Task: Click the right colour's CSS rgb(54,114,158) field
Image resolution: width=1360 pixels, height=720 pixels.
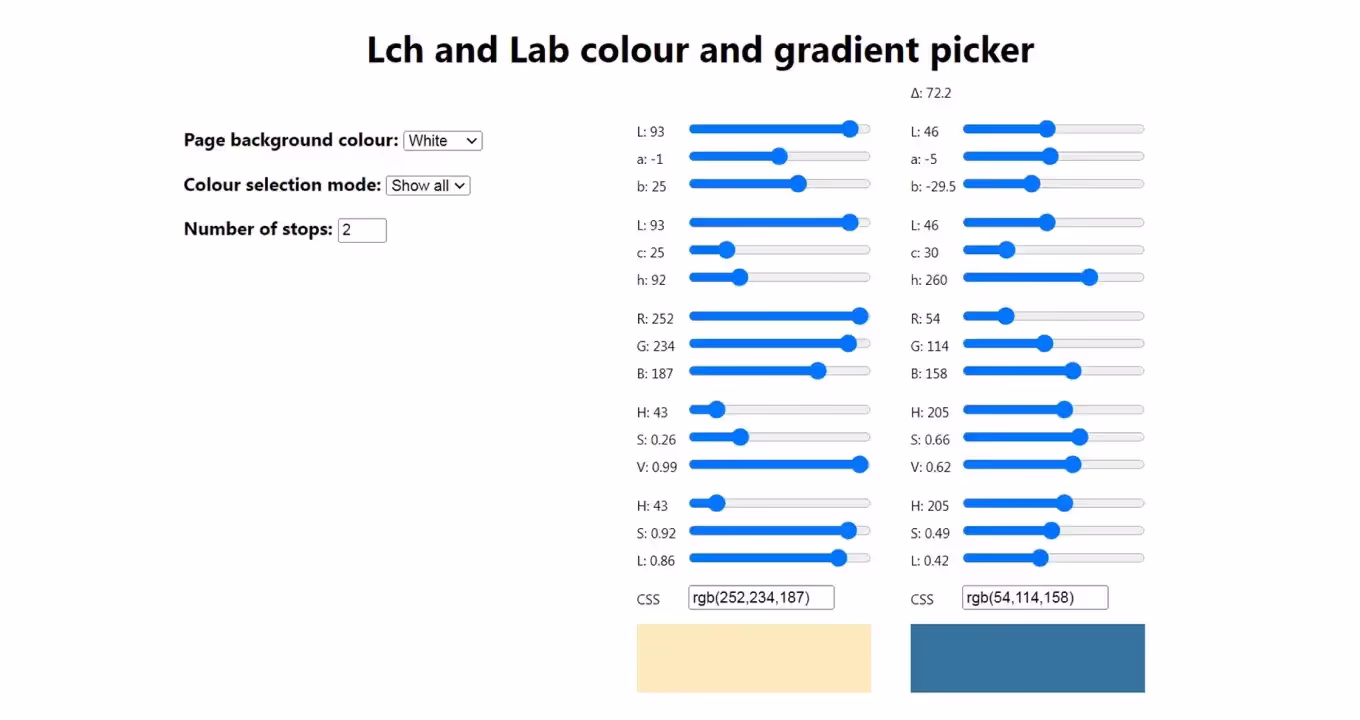Action: pos(1035,598)
